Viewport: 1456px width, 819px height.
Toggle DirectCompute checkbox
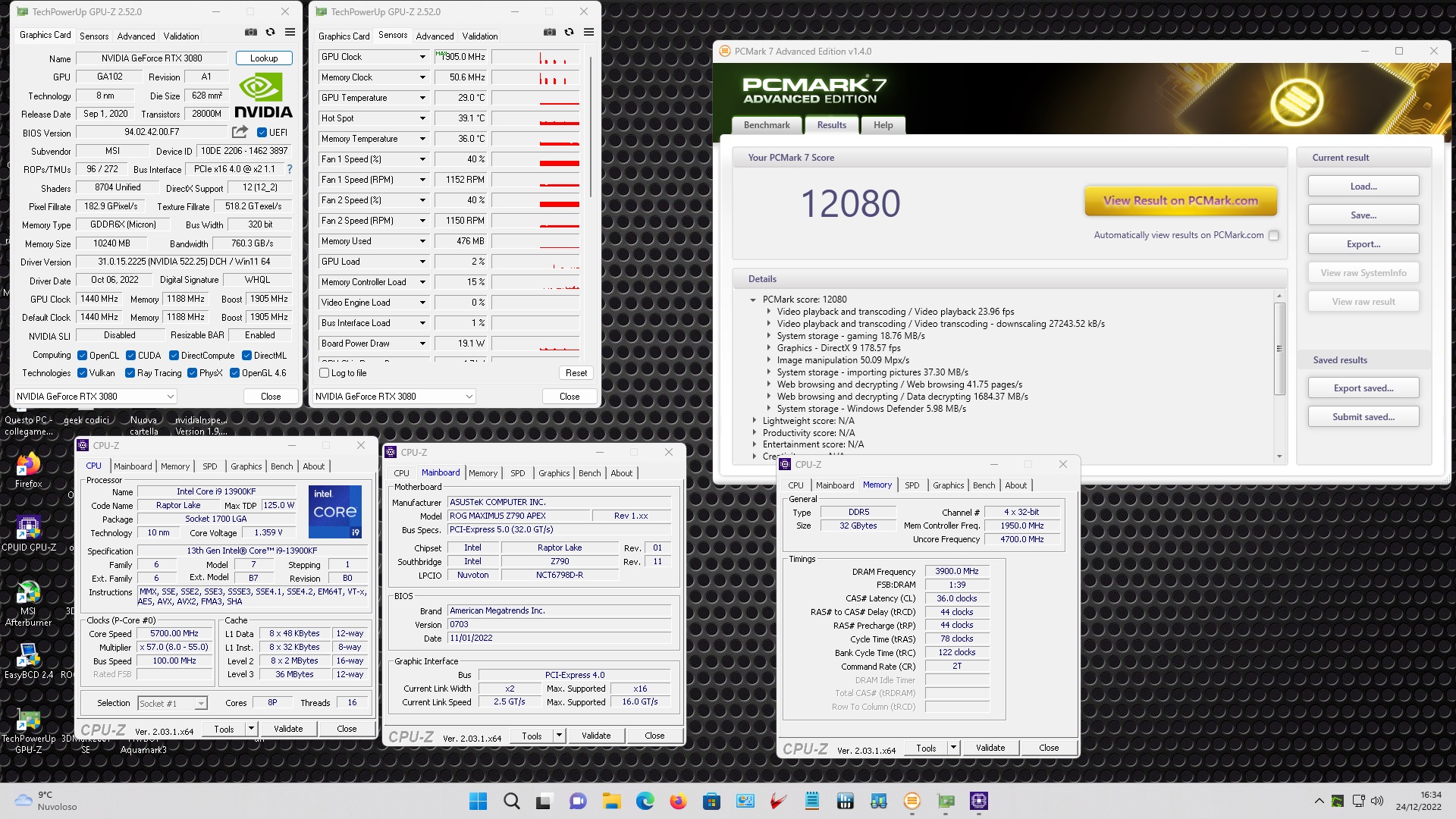(174, 355)
